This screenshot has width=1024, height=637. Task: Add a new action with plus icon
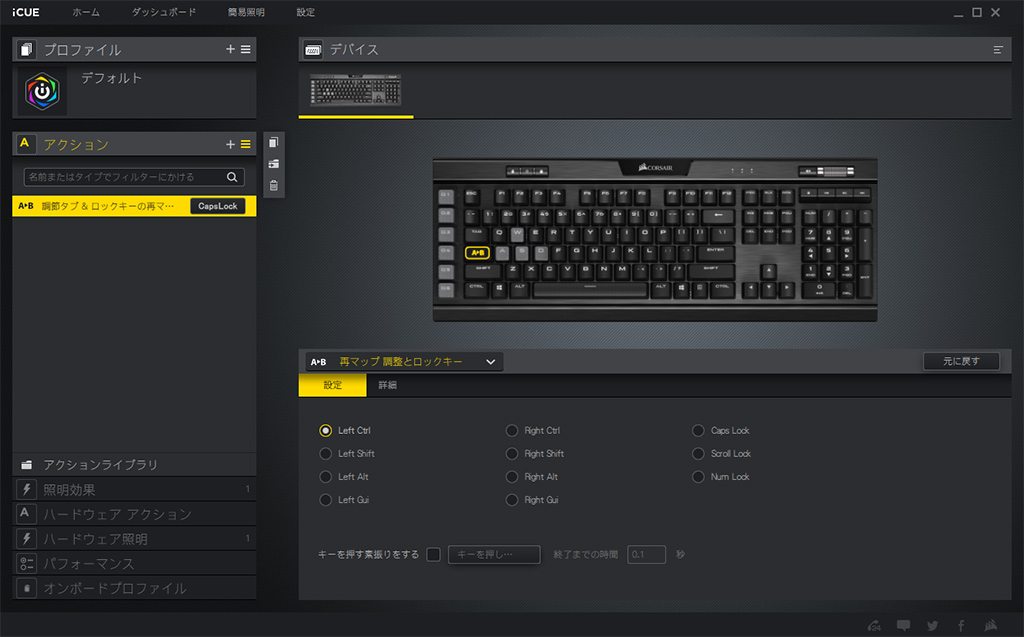(x=230, y=144)
